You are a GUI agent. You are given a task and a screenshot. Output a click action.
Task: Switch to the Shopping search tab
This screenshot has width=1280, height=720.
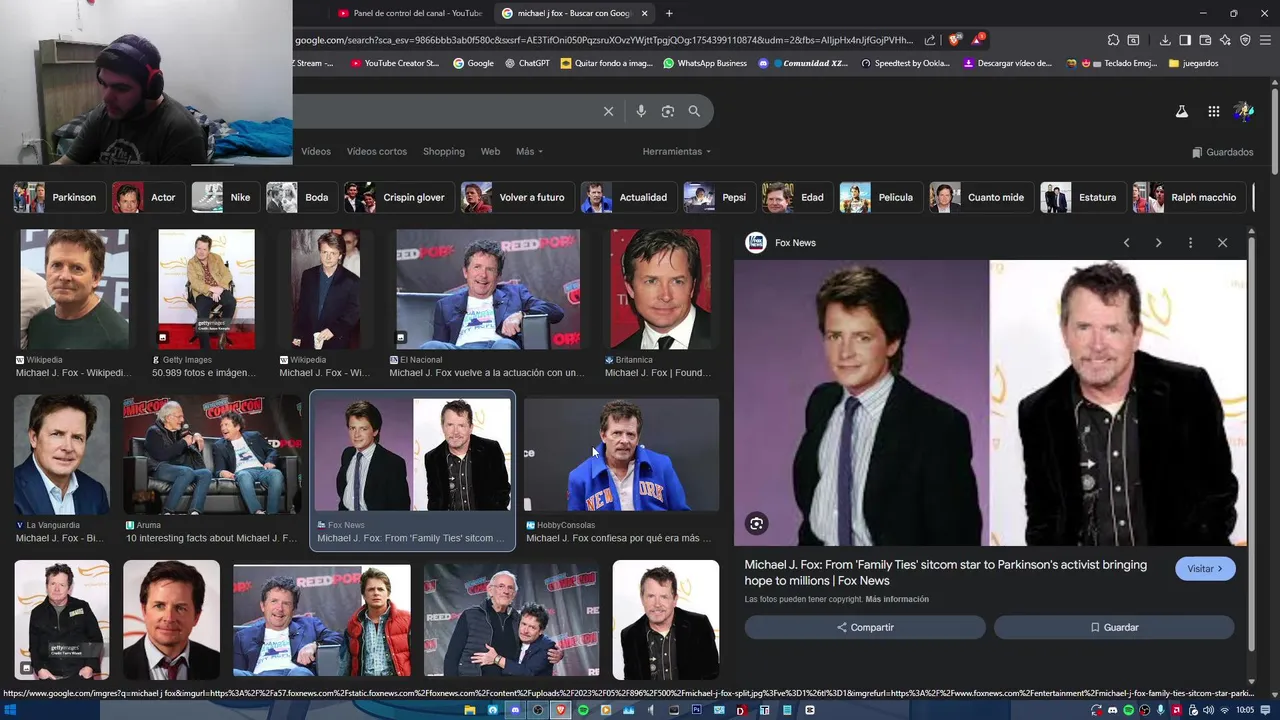[444, 151]
